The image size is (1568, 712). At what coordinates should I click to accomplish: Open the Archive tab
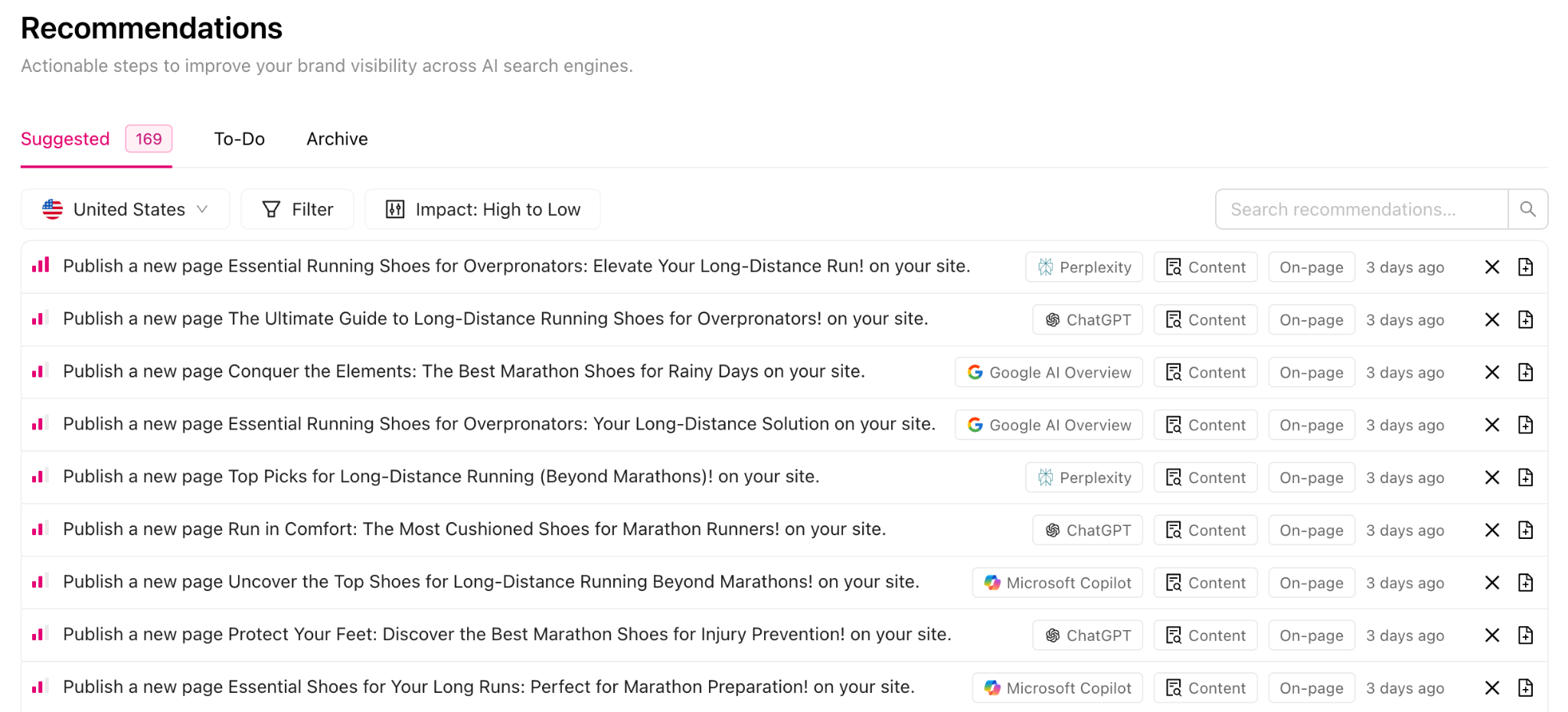(337, 139)
